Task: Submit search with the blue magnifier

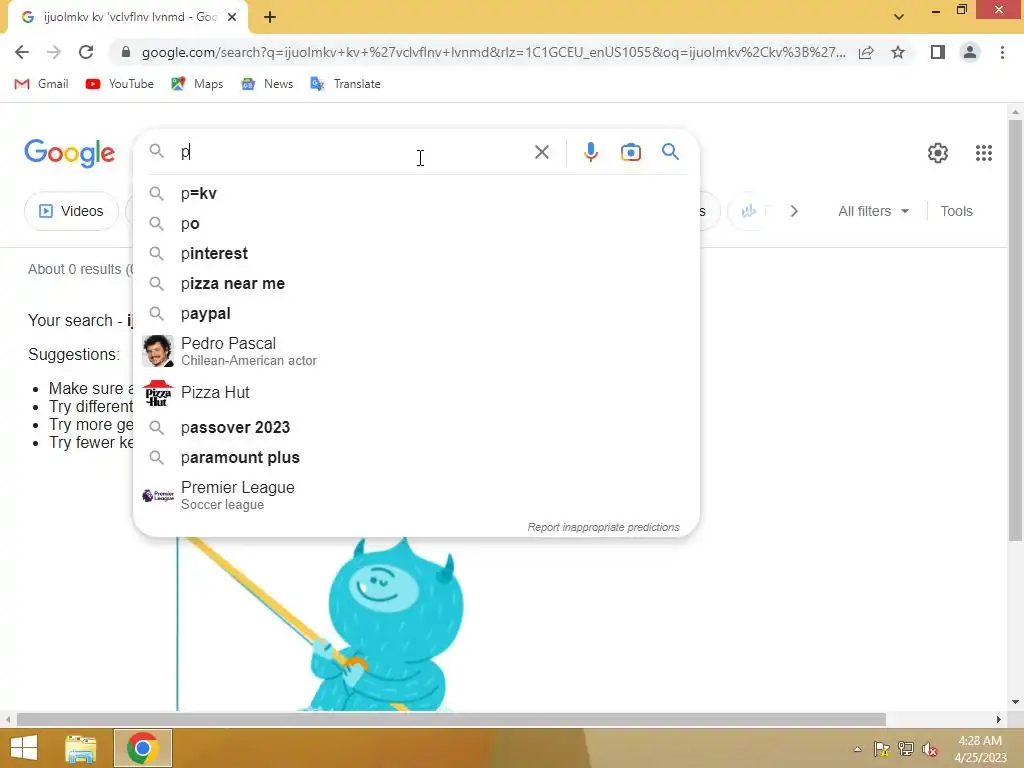Action: click(670, 152)
